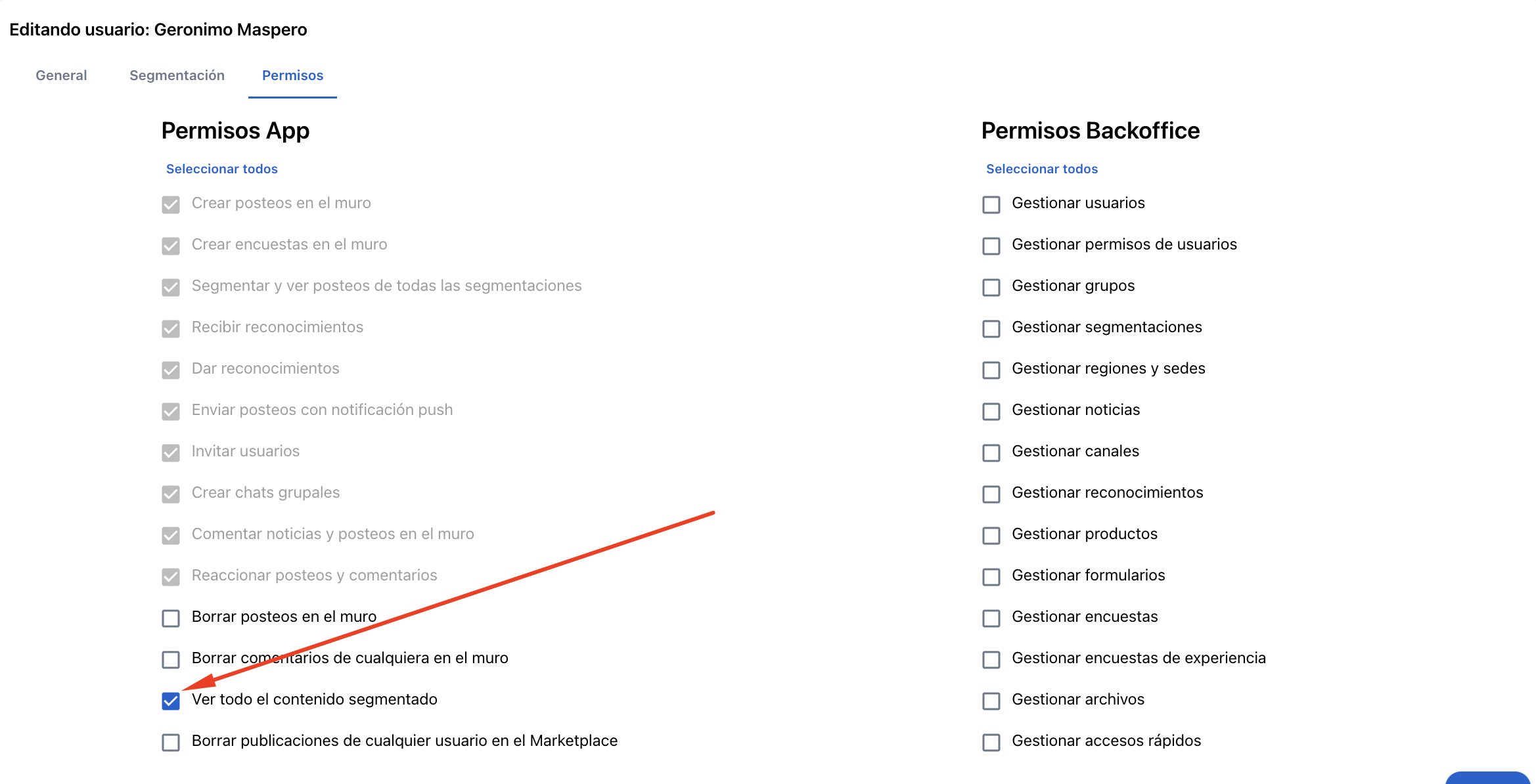The width and height of the screenshot is (1536, 784).
Task: Tick the Gestionar grupos checkbox
Action: click(991, 288)
